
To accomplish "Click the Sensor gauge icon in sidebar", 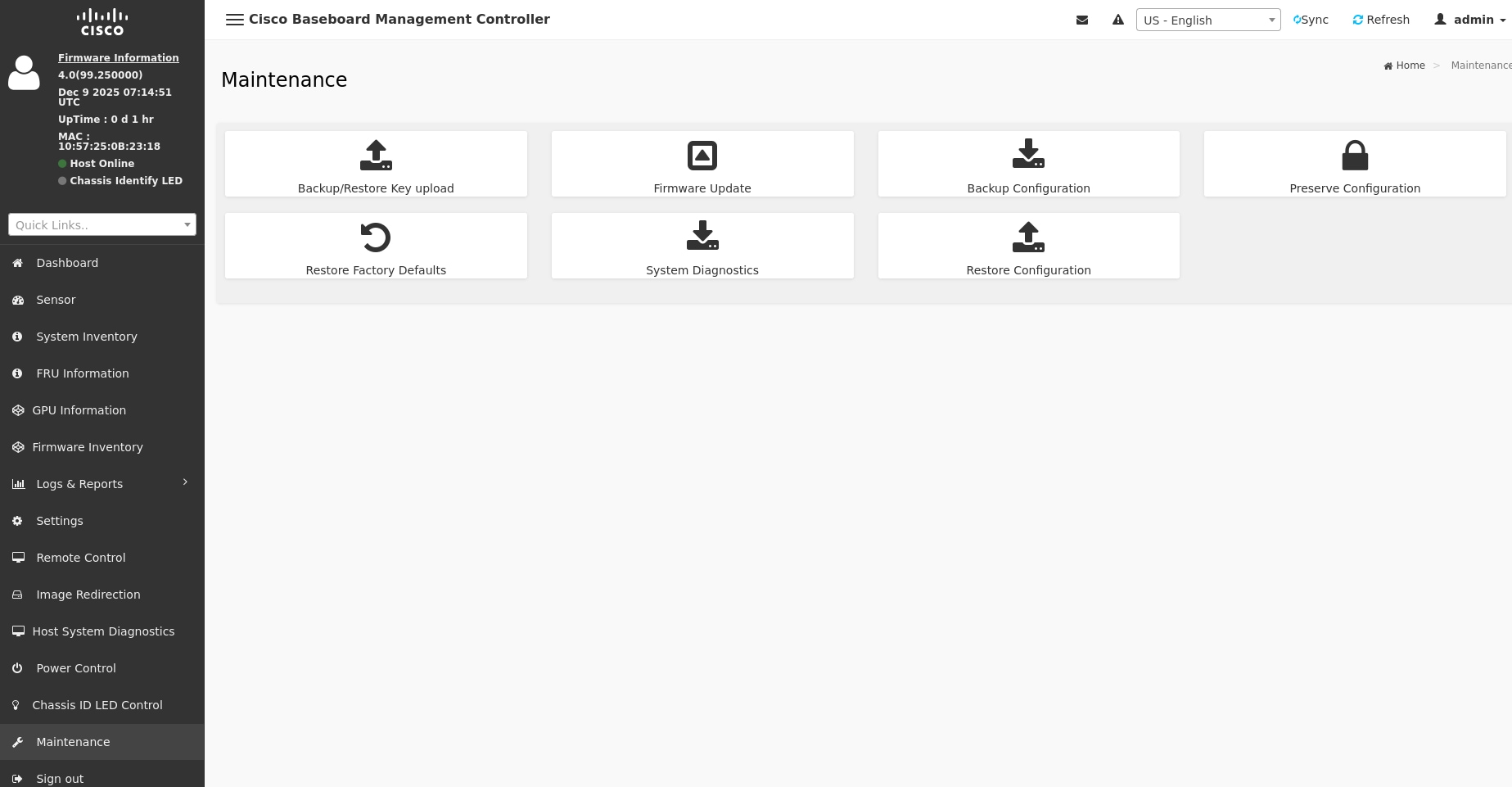I will 18,300.
